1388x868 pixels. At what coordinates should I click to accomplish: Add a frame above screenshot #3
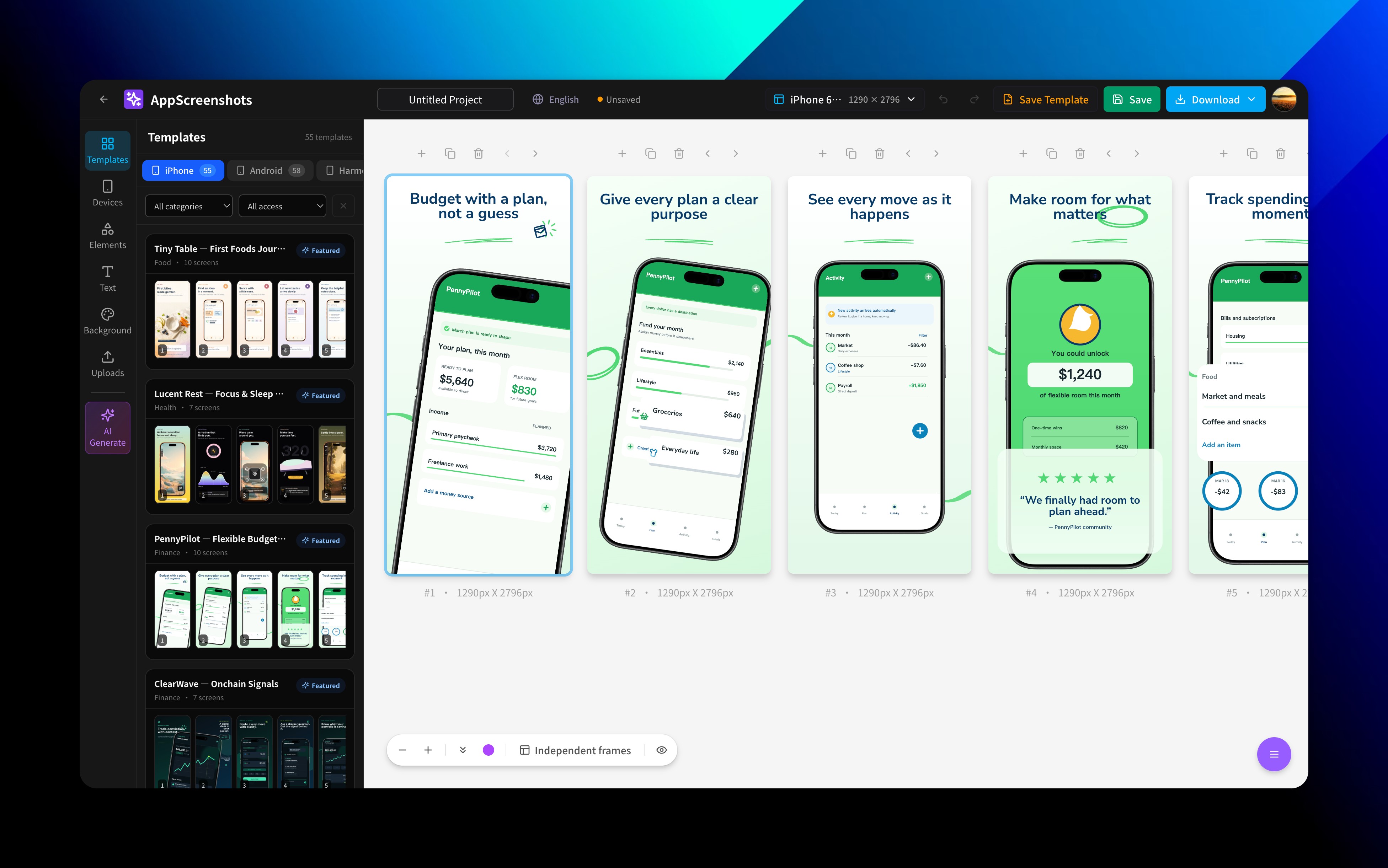click(823, 153)
